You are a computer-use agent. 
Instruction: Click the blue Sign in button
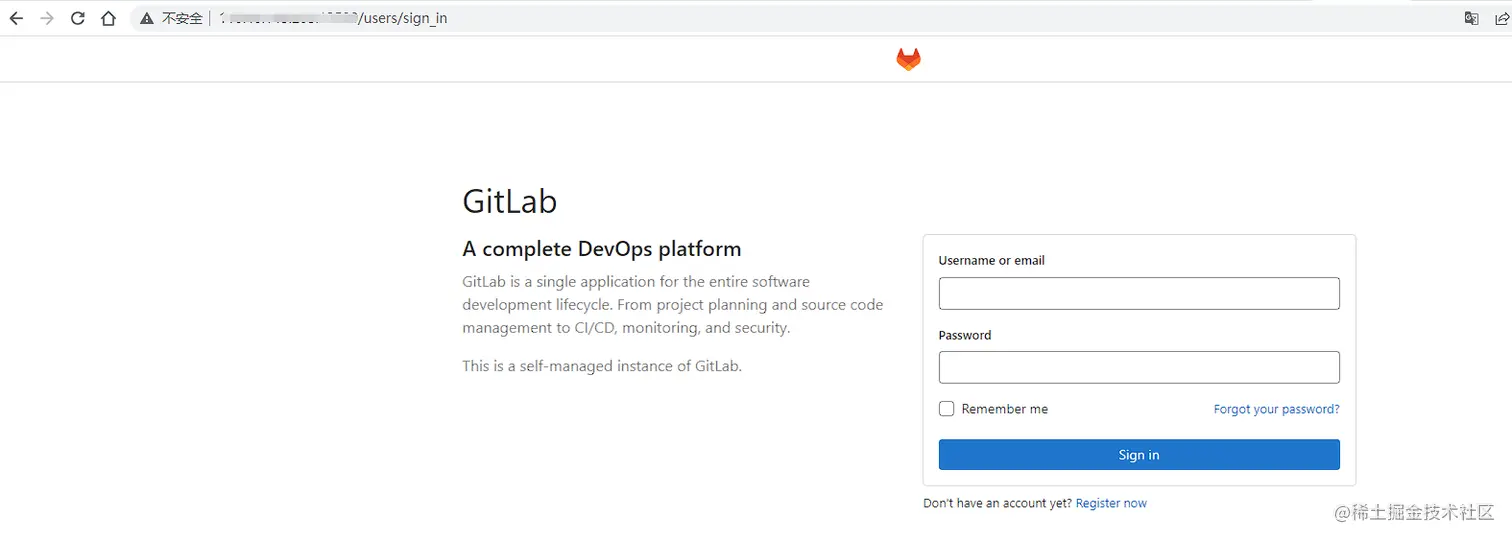tap(1139, 455)
